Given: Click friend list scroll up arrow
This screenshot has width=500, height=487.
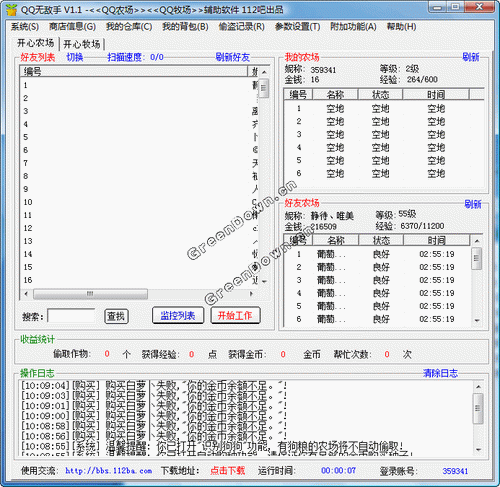Looking at the screenshot, I should point(264,72).
